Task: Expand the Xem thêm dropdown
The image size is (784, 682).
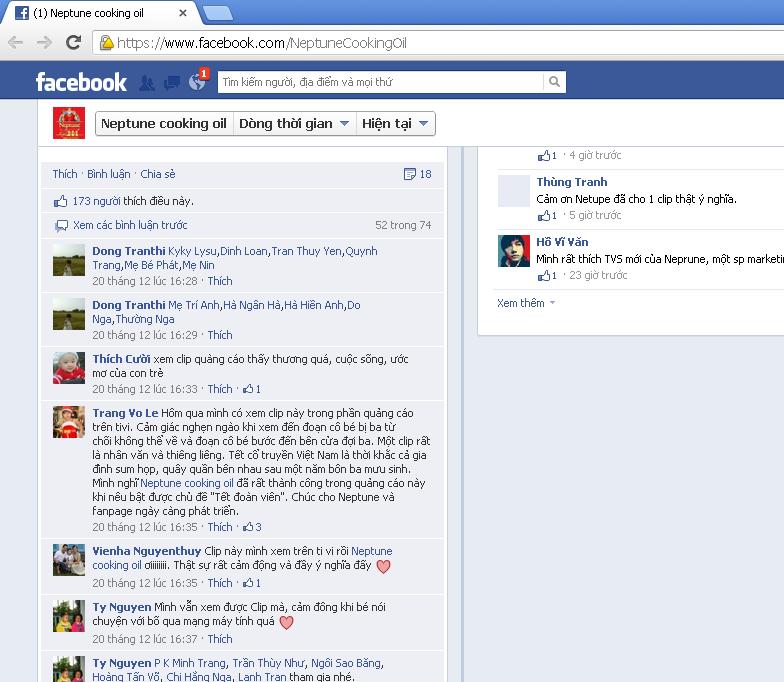Action: (526, 303)
